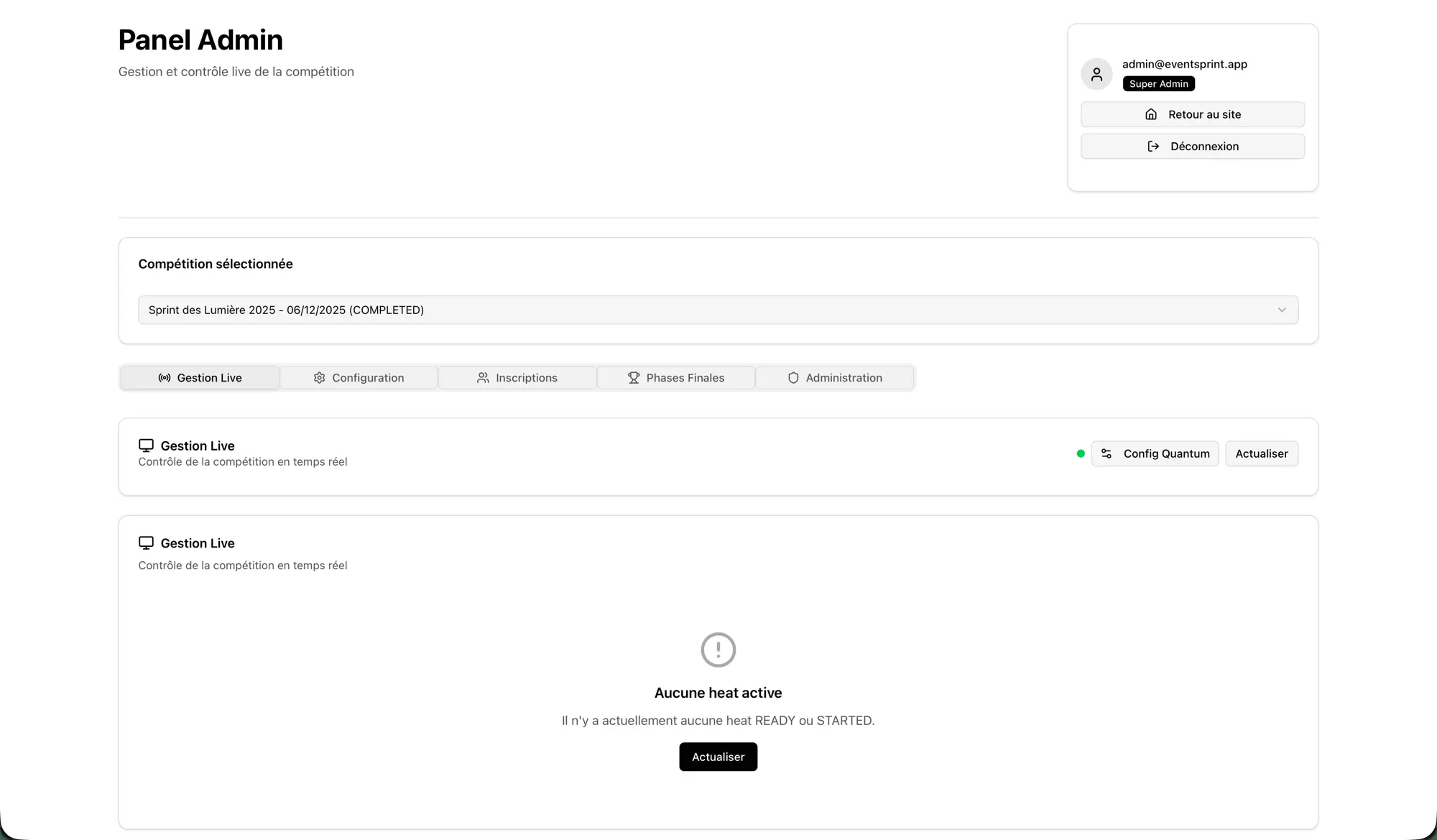1437x840 pixels.
Task: Click the logout arrow icon in Déconnexion
Action: (x=1153, y=147)
